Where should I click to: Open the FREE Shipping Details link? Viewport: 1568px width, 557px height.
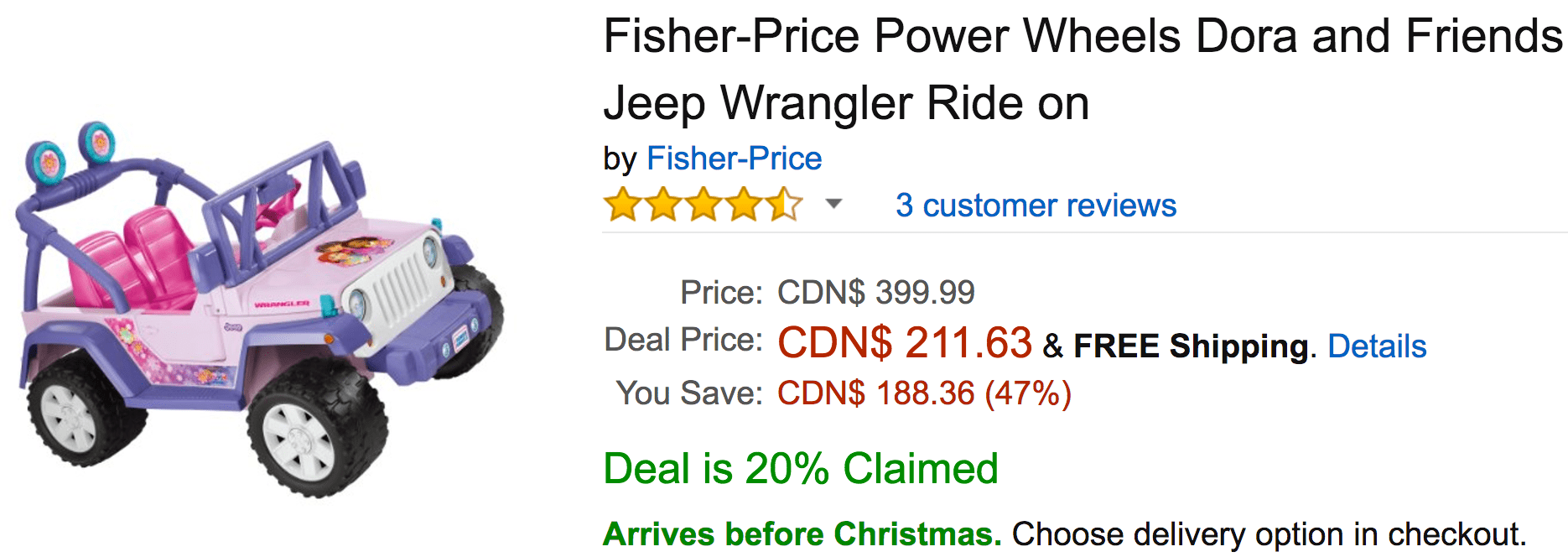point(1377,346)
